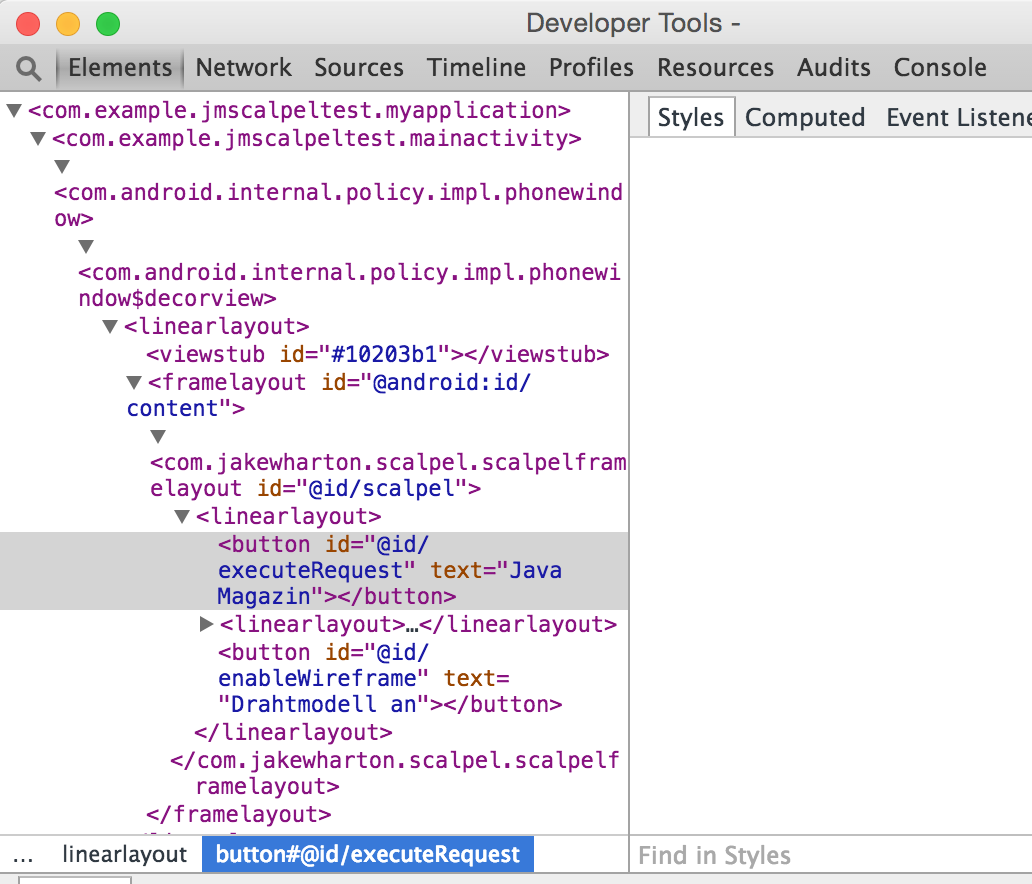Screen dimensions: 1032x884
Task: Open the Resources tab
Action: pyautogui.click(x=715, y=68)
